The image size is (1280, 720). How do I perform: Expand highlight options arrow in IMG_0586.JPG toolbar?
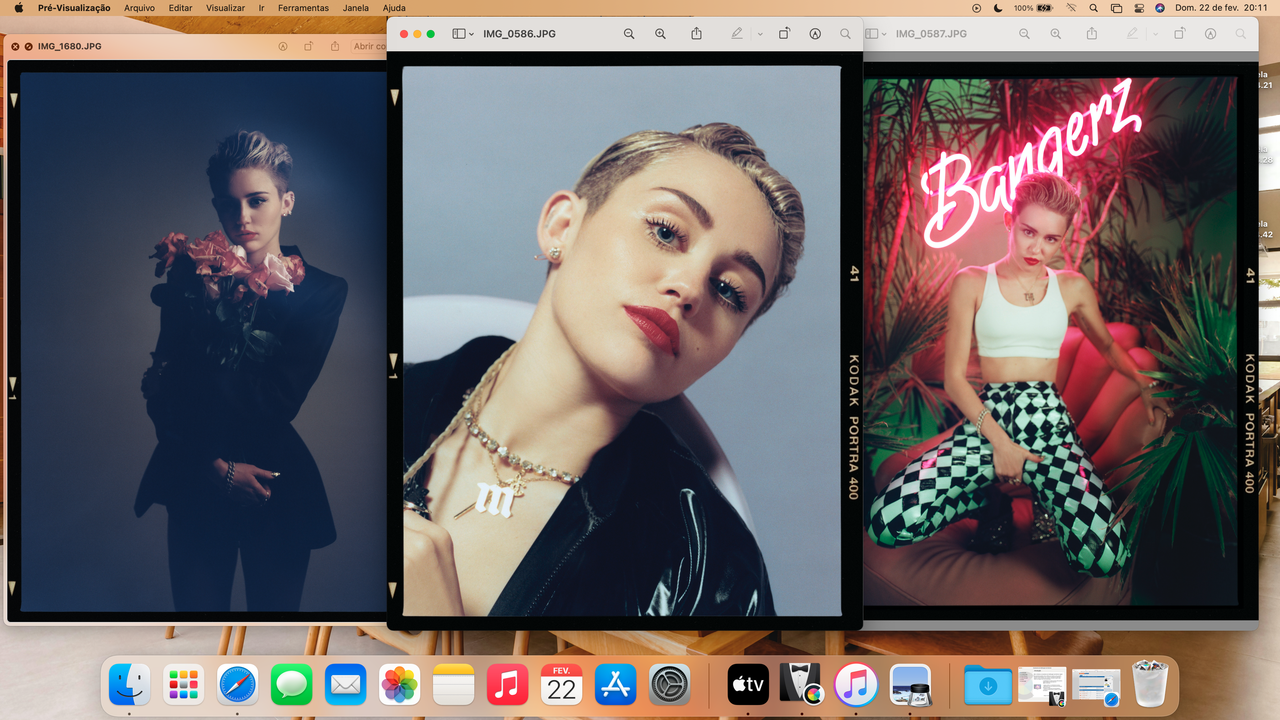click(x=760, y=34)
